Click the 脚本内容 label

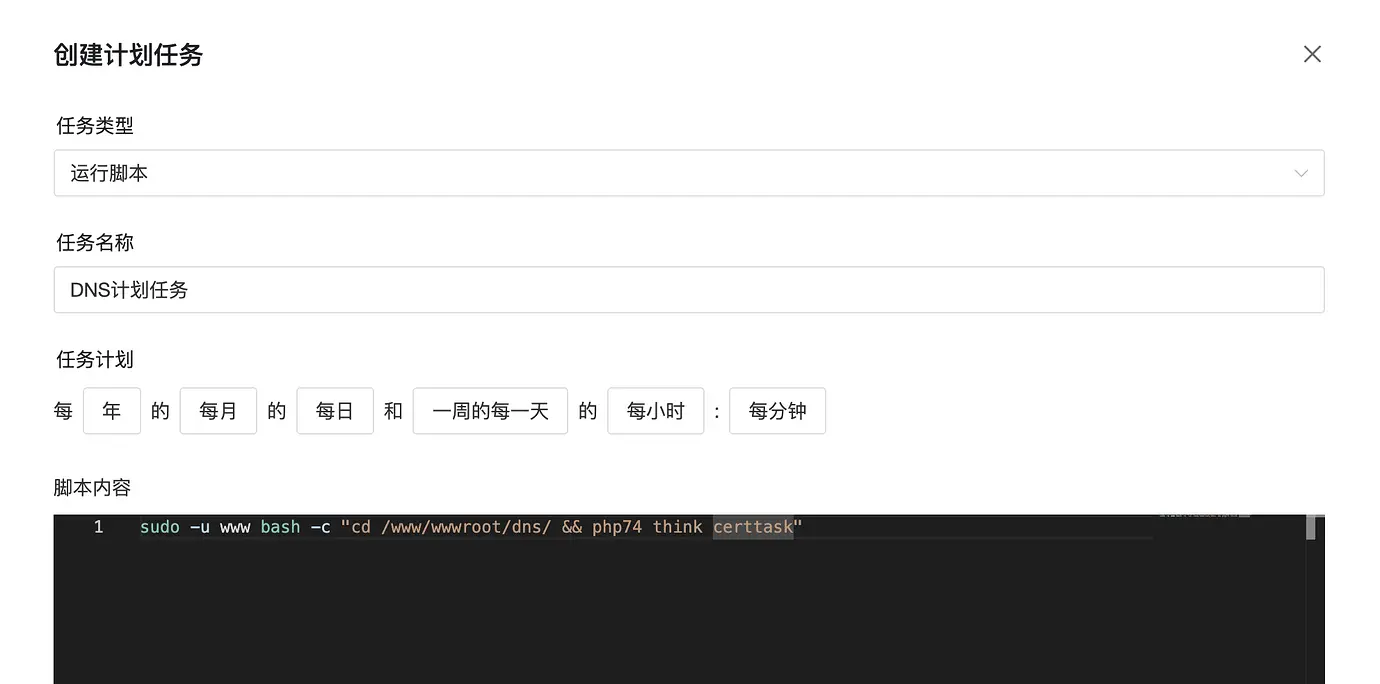click(93, 488)
